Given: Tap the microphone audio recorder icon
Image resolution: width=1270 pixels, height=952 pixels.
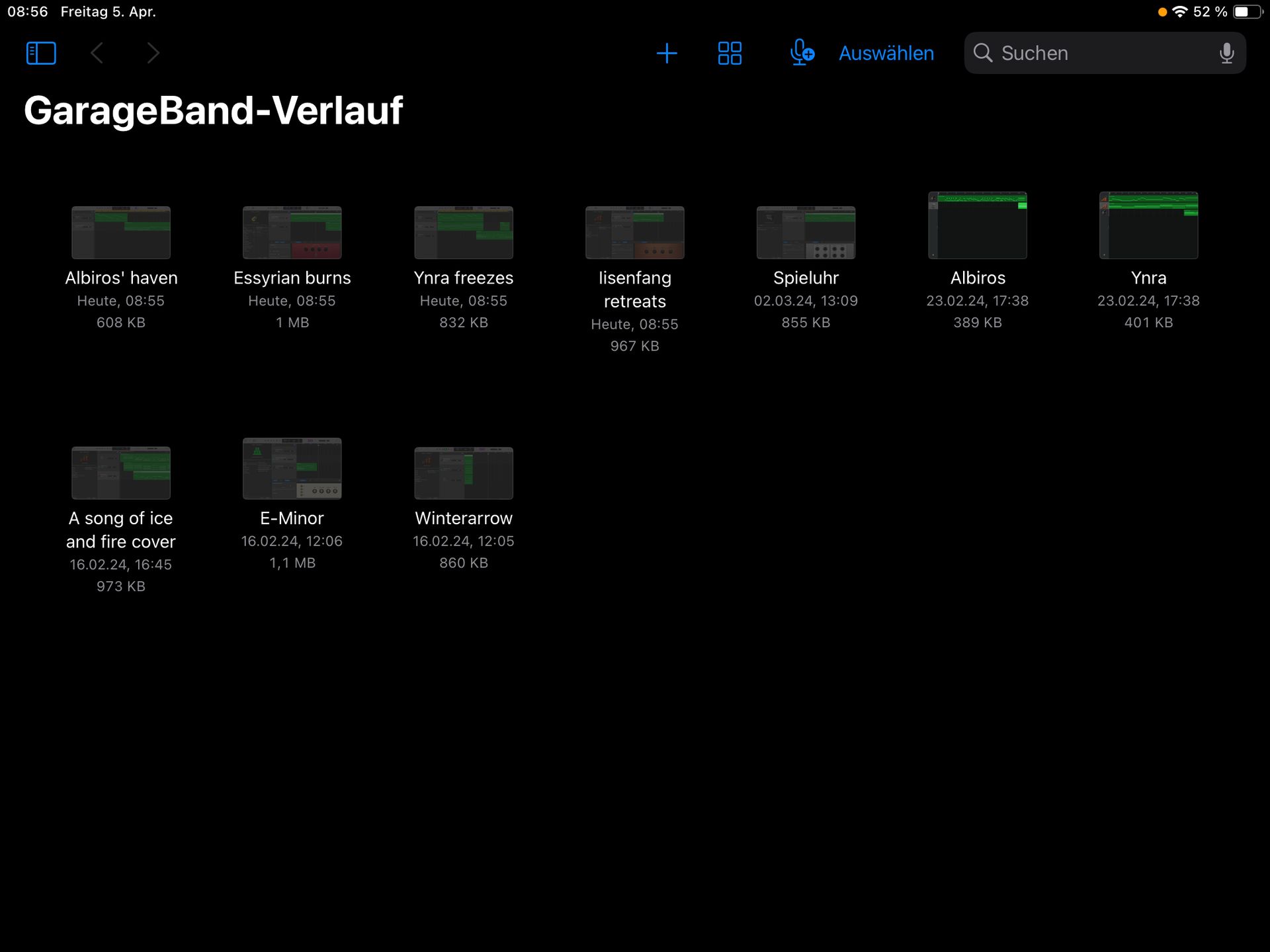Looking at the screenshot, I should pyautogui.click(x=801, y=53).
